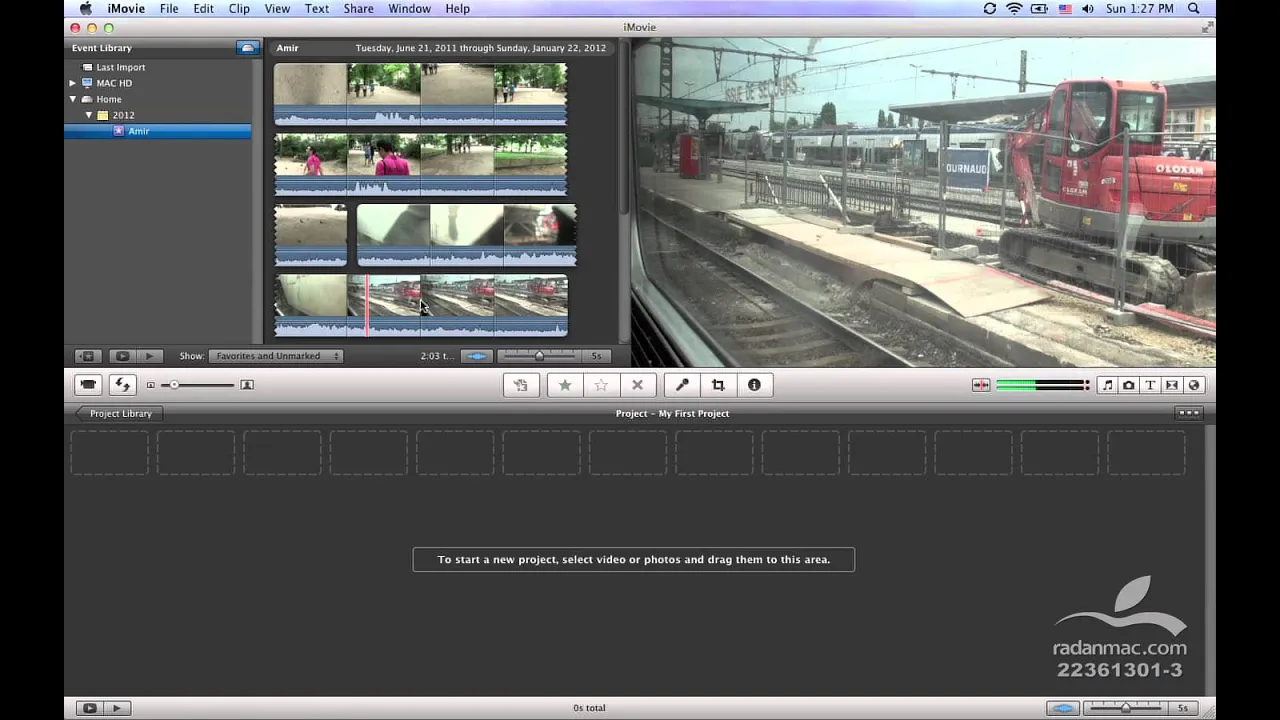The width and height of the screenshot is (1280, 720).
Task: Open voiceover microphone tool
Action: (x=682, y=385)
